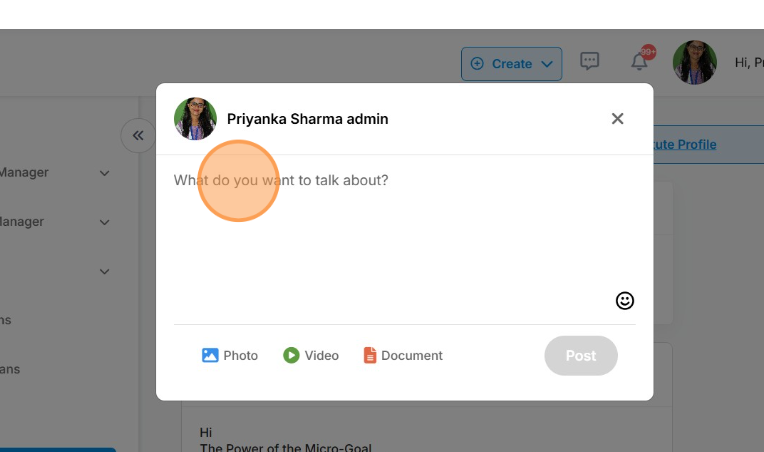The height and width of the screenshot is (452, 764).
Task: Open the Create dropdown menu
Action: (x=511, y=63)
